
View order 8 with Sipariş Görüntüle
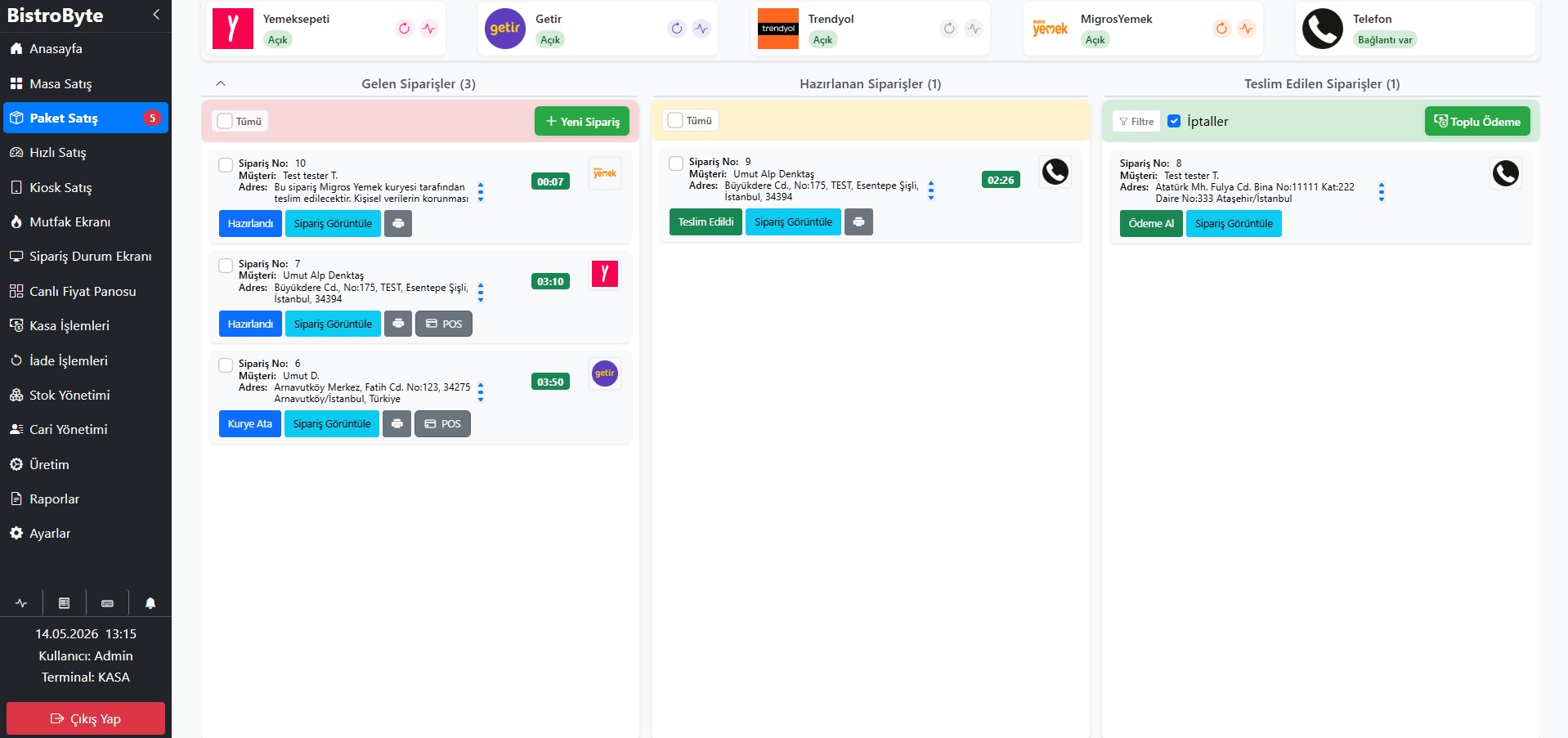1234,223
